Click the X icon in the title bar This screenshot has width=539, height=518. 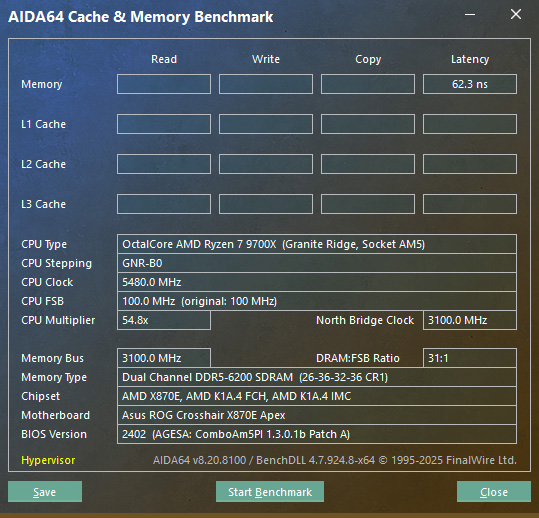tap(516, 14)
